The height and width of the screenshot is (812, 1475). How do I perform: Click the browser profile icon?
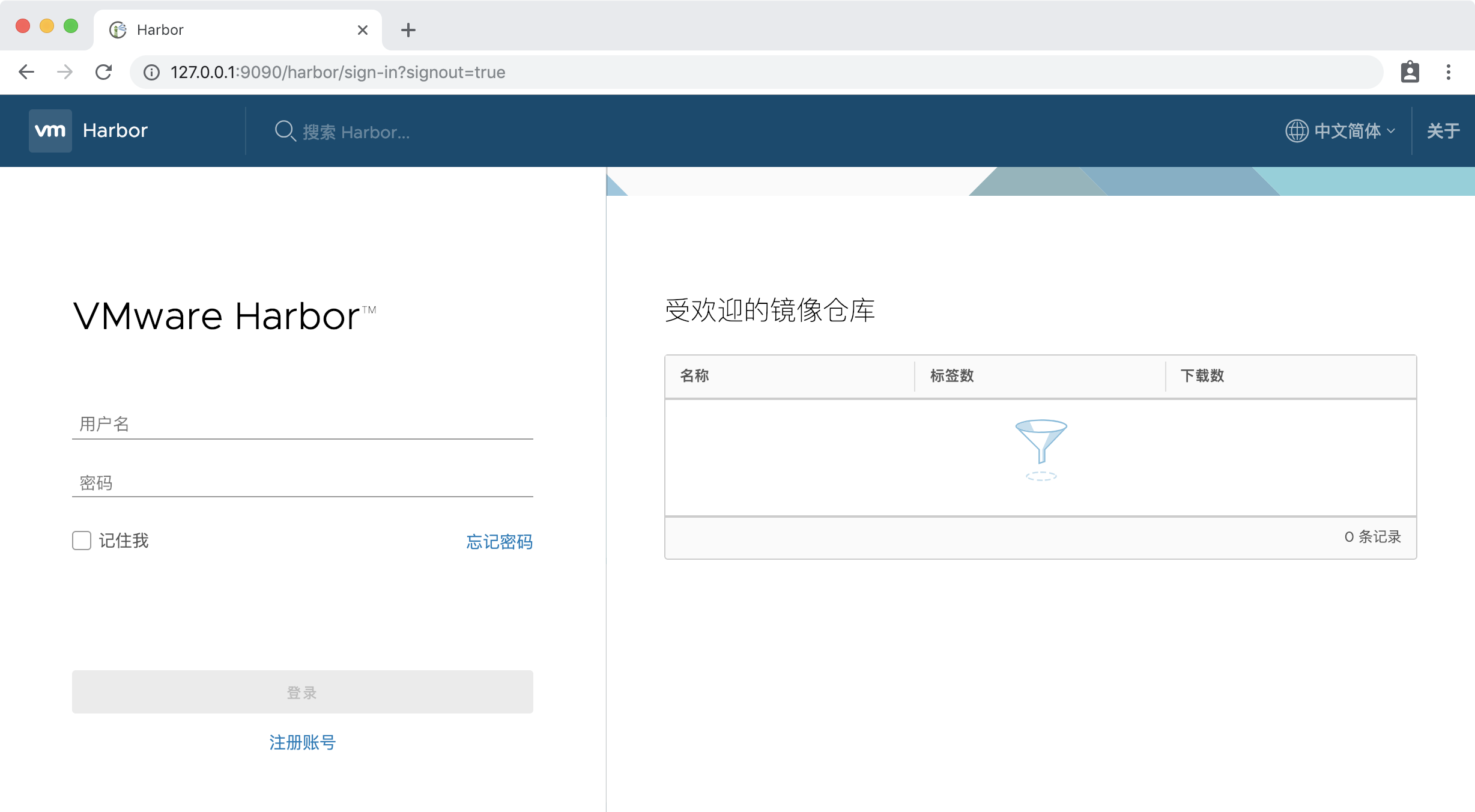pos(1410,72)
